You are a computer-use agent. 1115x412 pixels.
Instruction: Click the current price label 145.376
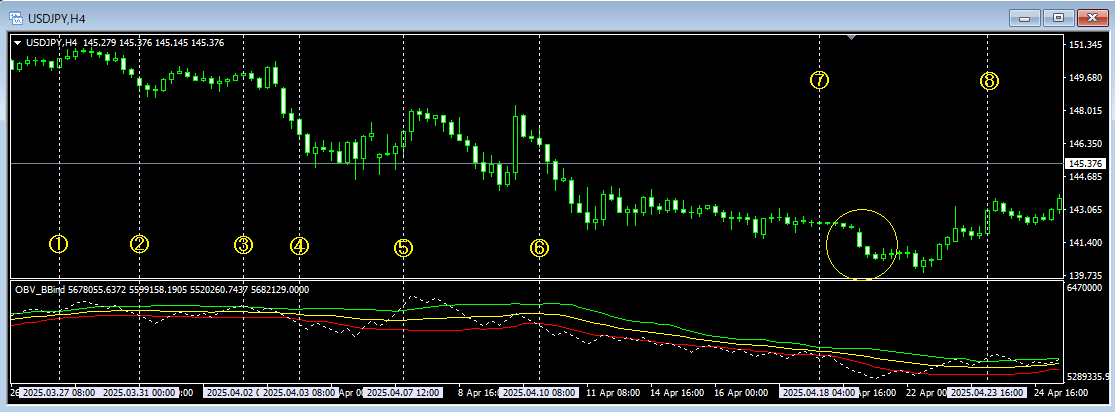click(x=1084, y=164)
